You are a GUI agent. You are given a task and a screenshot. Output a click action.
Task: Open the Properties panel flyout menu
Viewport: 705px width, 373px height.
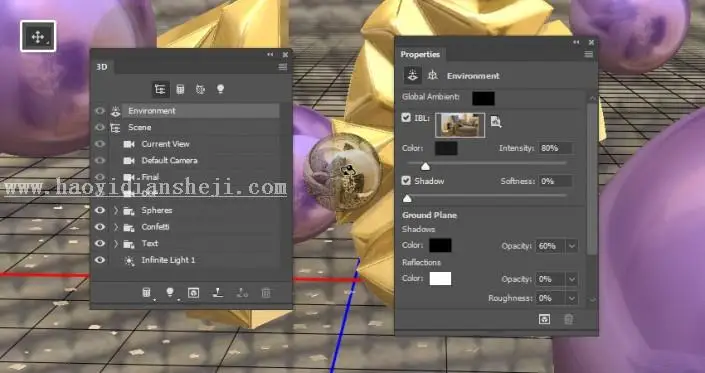[588, 54]
